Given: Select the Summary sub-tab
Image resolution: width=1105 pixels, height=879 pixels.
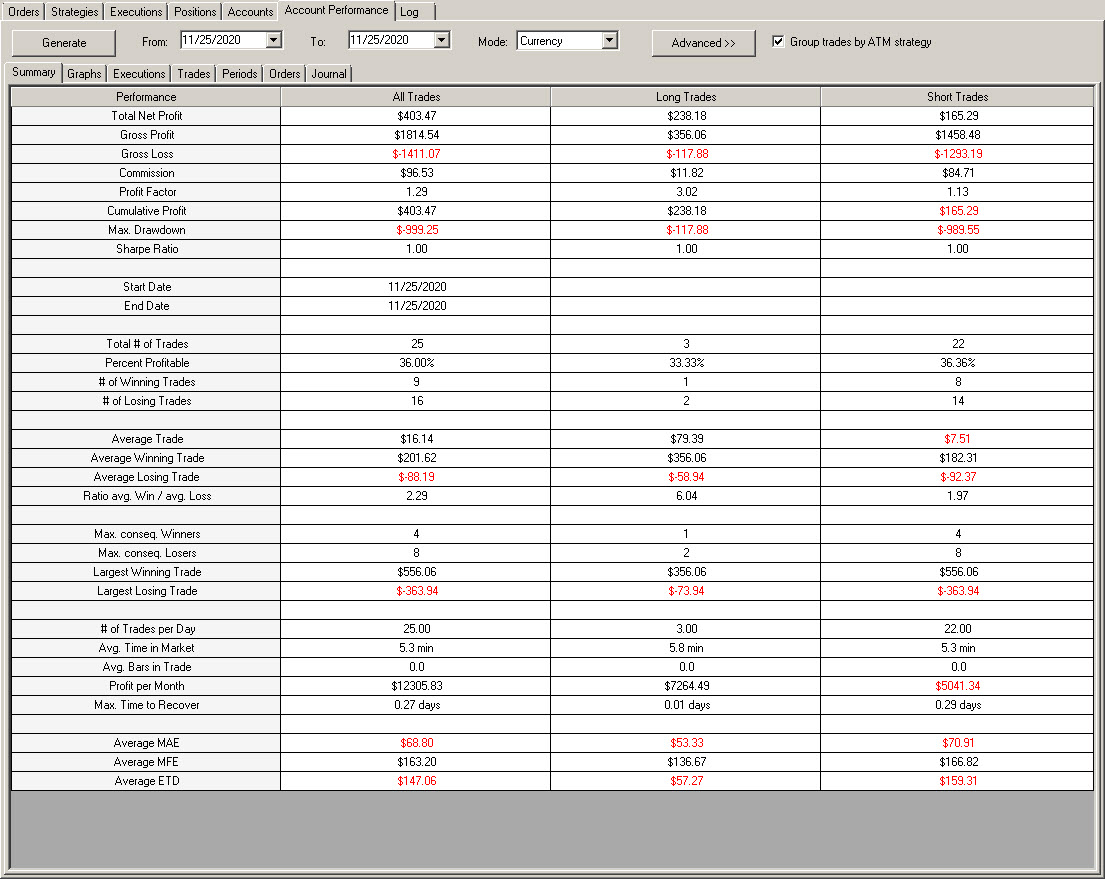Looking at the screenshot, I should tap(34, 73).
